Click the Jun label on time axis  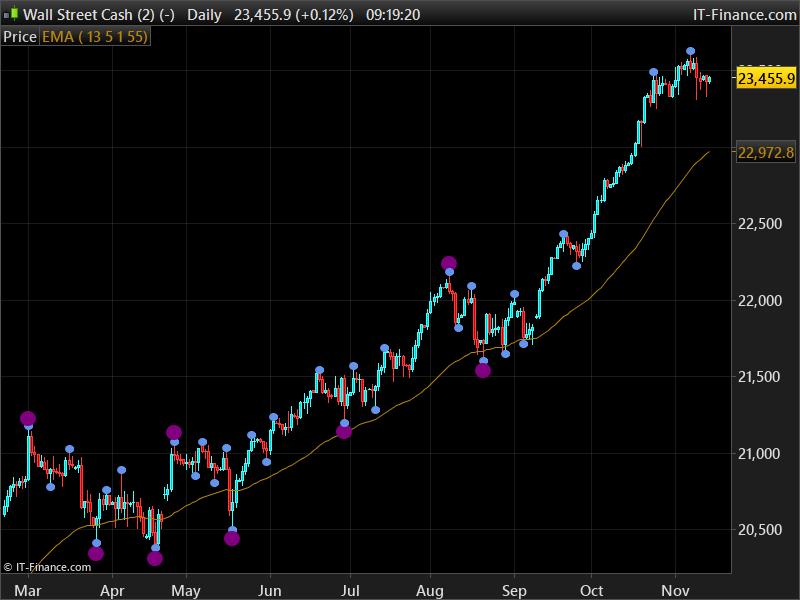coord(269,590)
